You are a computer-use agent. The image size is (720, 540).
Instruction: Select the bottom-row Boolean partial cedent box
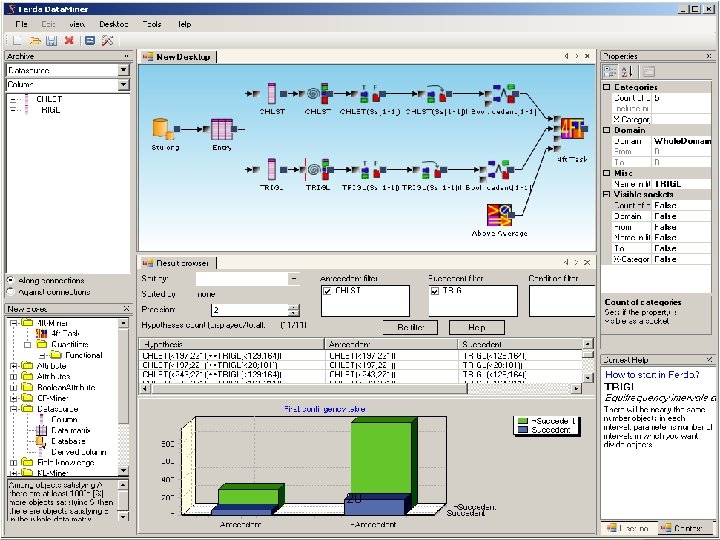pos(501,169)
